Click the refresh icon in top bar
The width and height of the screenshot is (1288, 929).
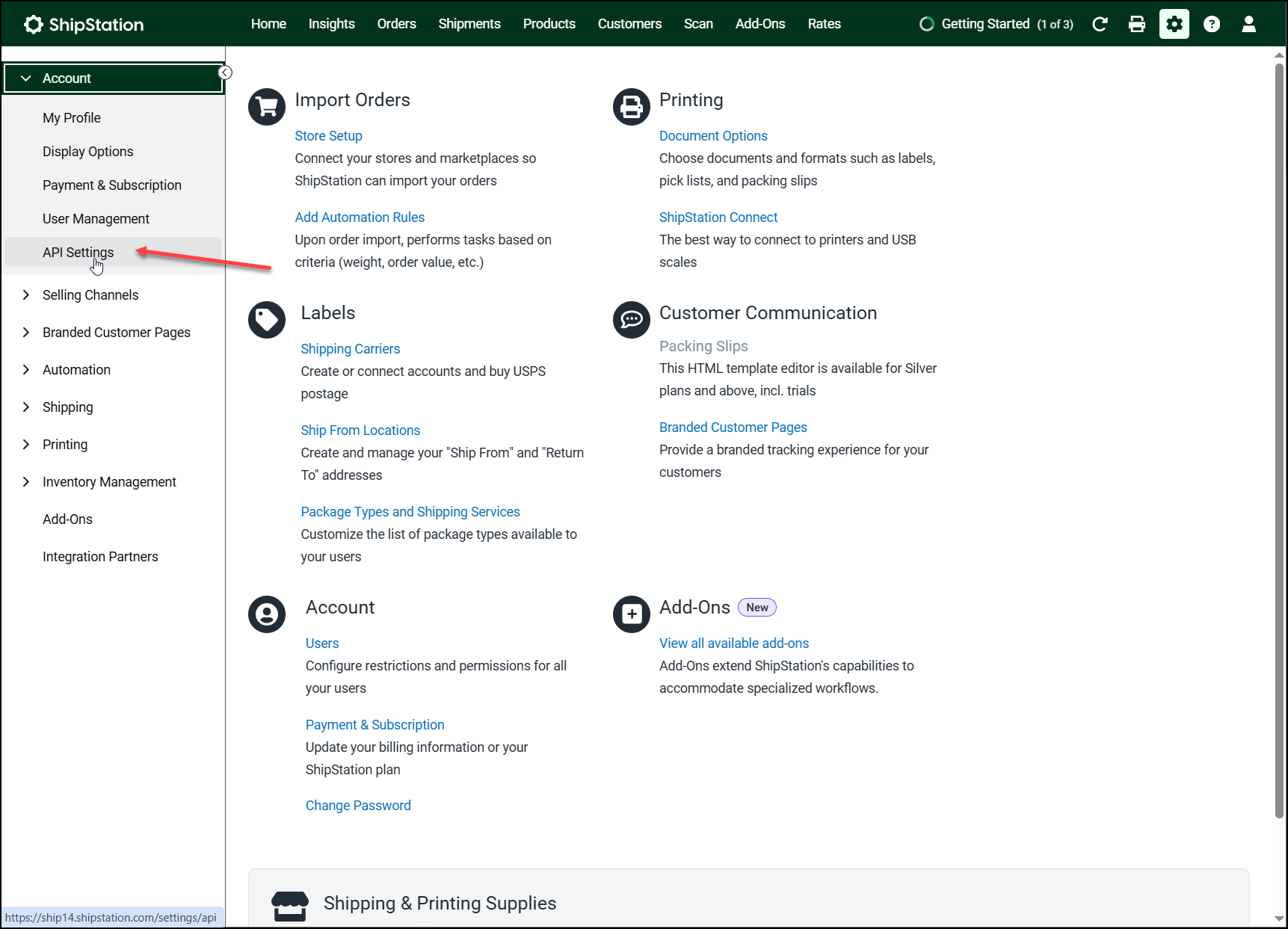[x=1100, y=24]
